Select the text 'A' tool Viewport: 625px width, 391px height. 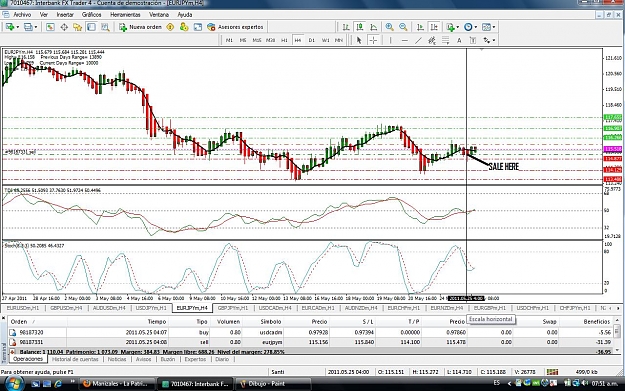pos(459,40)
